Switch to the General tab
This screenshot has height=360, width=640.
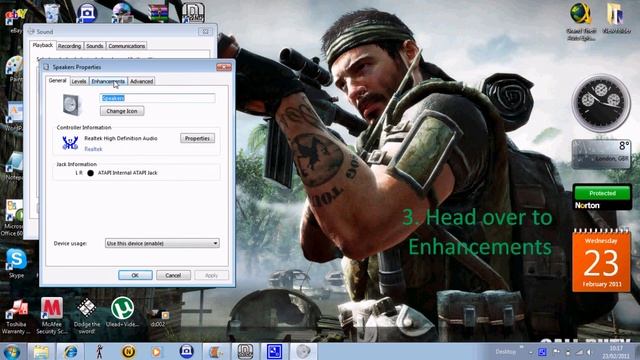[x=58, y=81]
